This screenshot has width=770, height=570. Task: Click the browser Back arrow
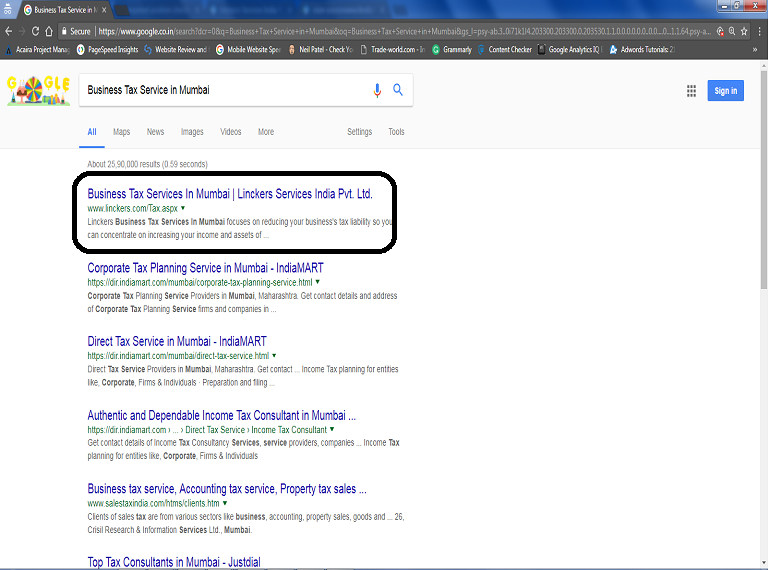pos(8,31)
